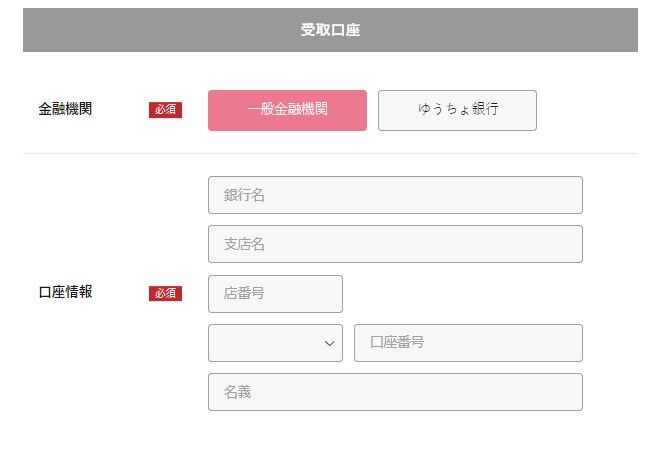Click the red 必須 badge beside 金融機関
667x454 pixels.
[165, 110]
